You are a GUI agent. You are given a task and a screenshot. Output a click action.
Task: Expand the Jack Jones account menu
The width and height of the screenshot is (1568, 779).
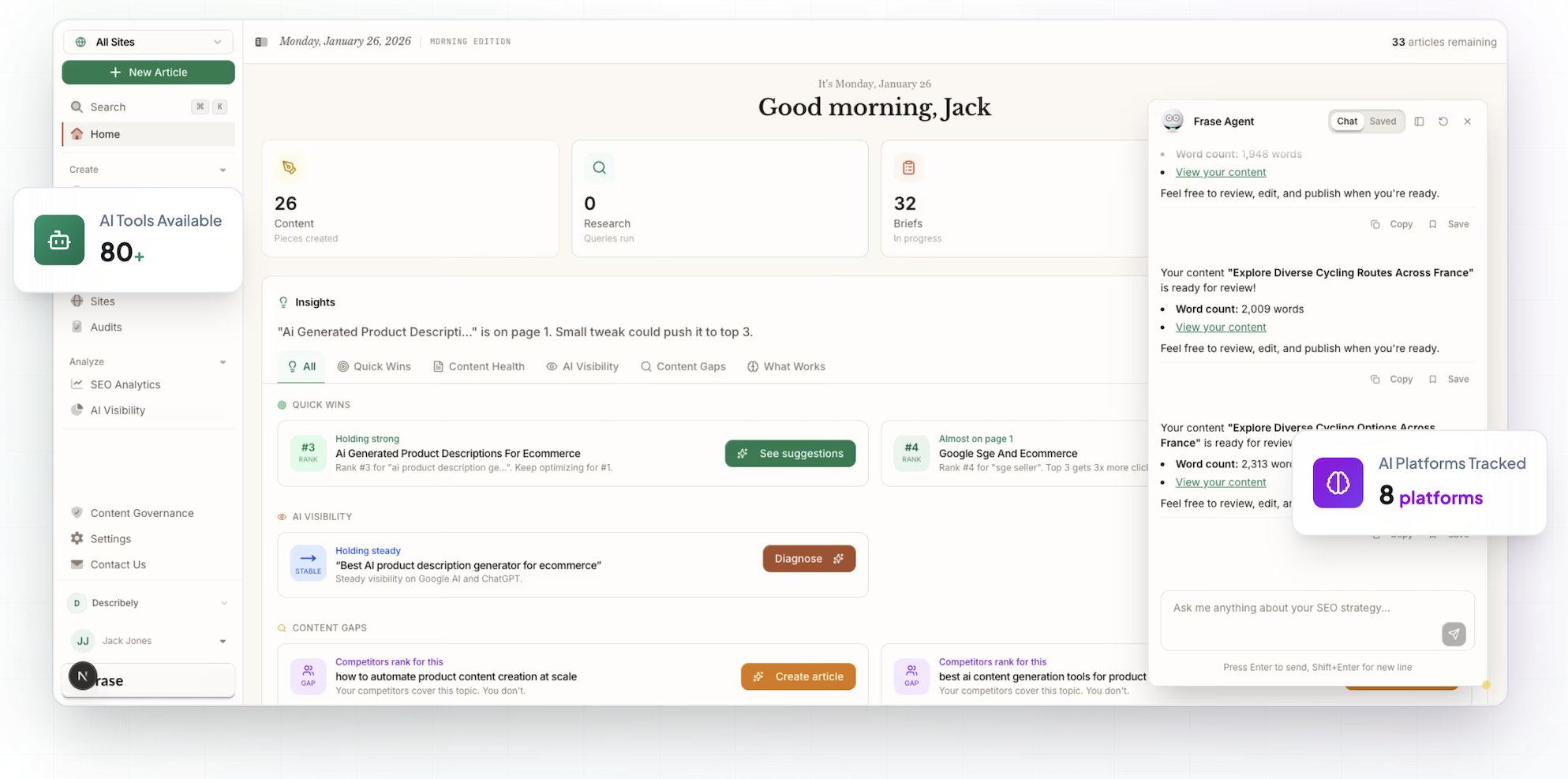223,641
